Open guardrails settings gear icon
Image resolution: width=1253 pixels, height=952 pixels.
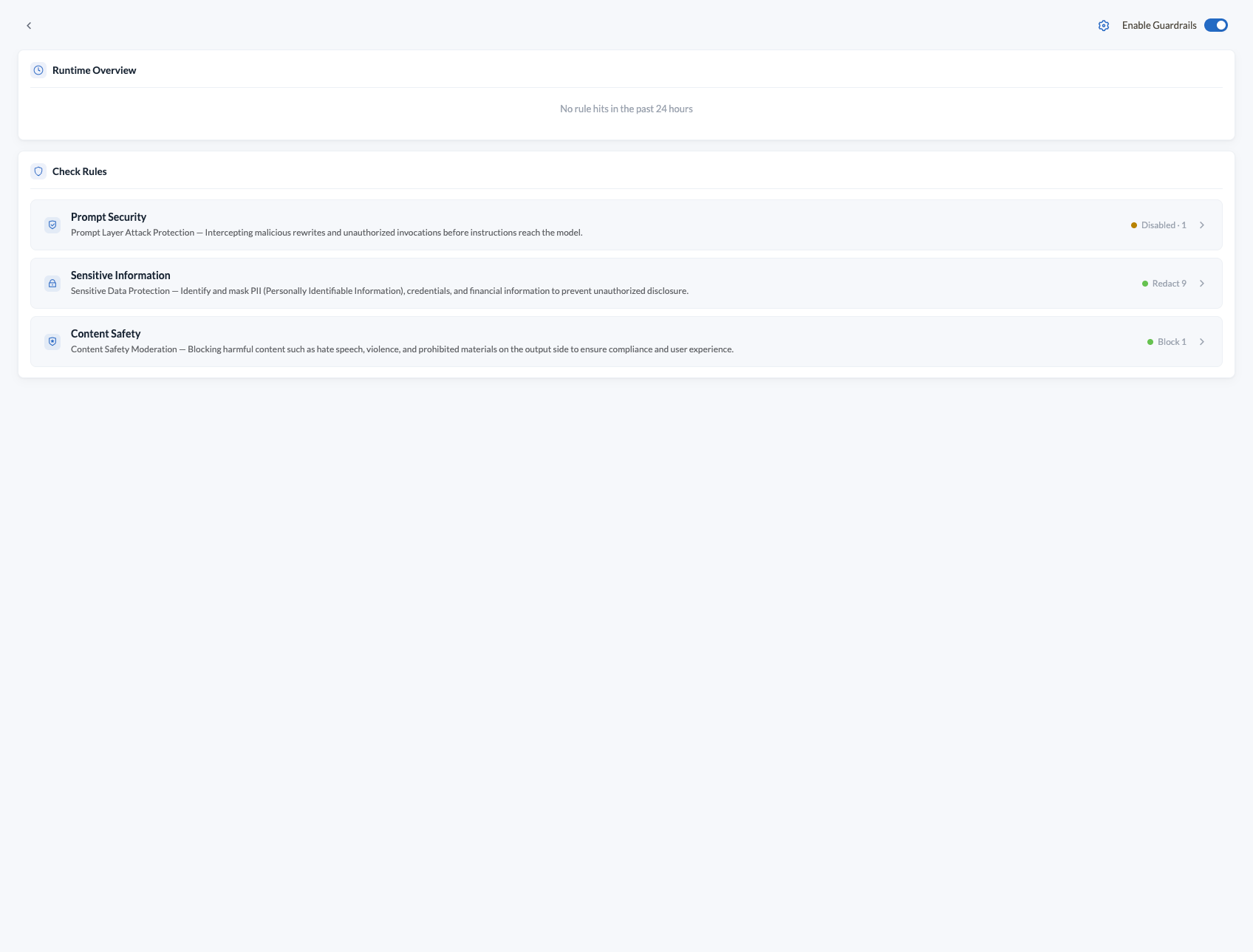tap(1104, 26)
